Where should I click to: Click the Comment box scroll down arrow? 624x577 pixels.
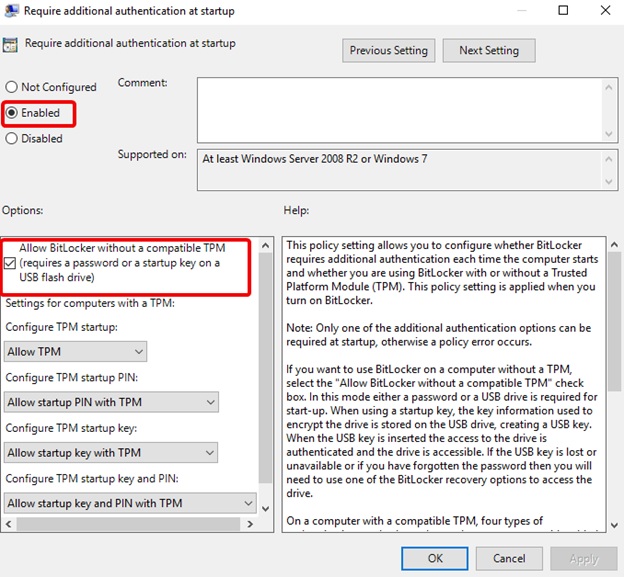click(608, 134)
